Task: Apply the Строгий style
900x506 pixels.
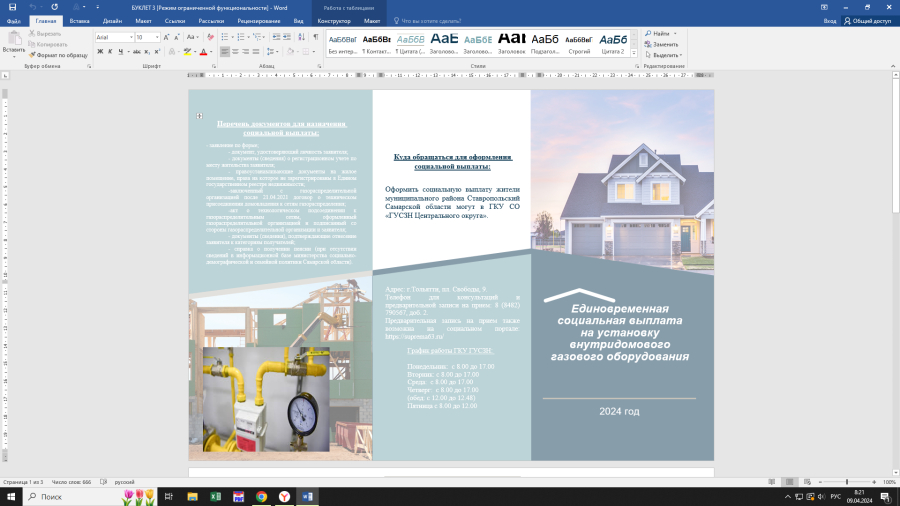Action: point(579,43)
